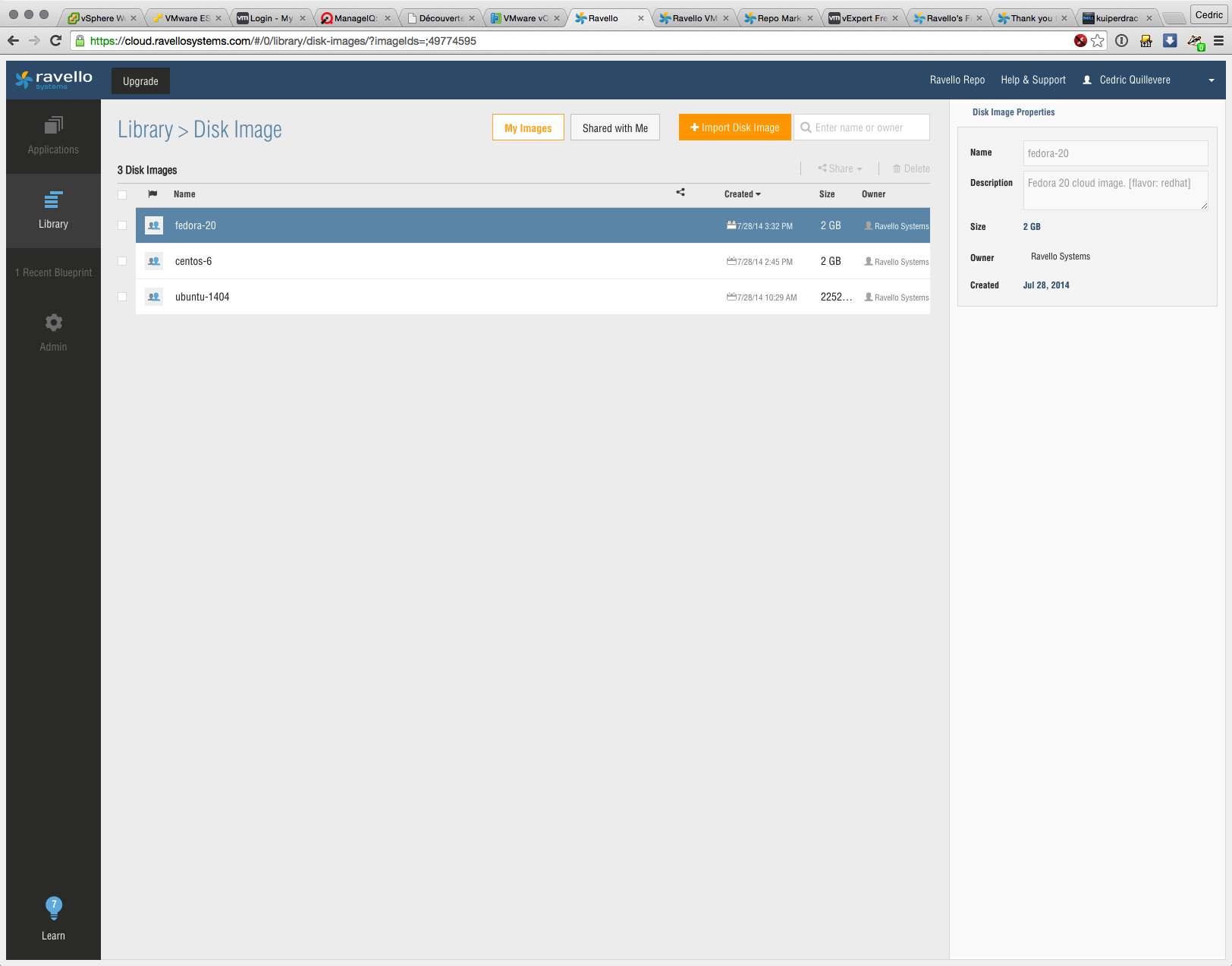Click the share column header icon
Viewport: 1232px width, 966px height.
[680, 193]
